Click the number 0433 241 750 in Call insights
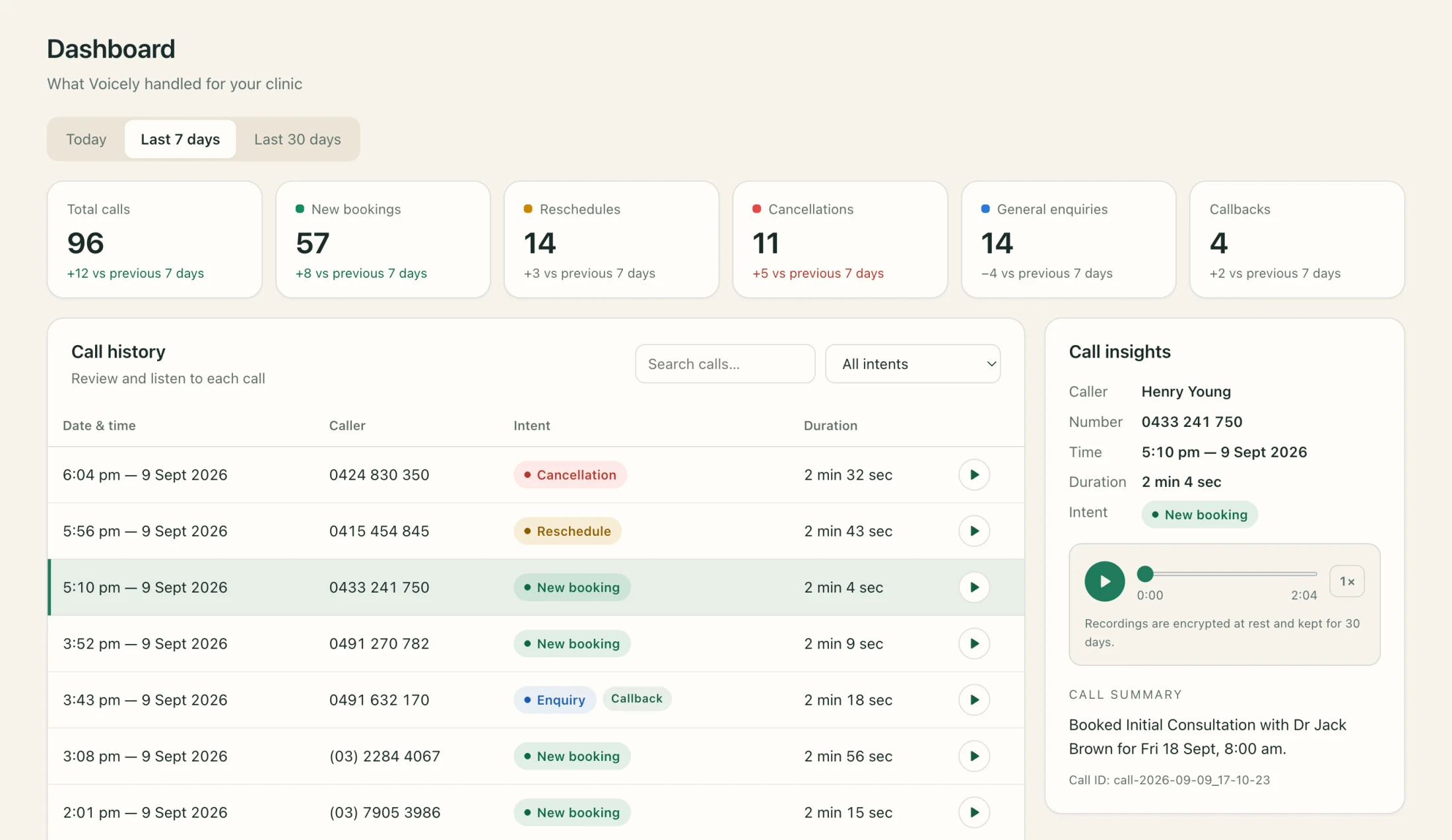This screenshot has height=840, width=1452. click(x=1192, y=422)
